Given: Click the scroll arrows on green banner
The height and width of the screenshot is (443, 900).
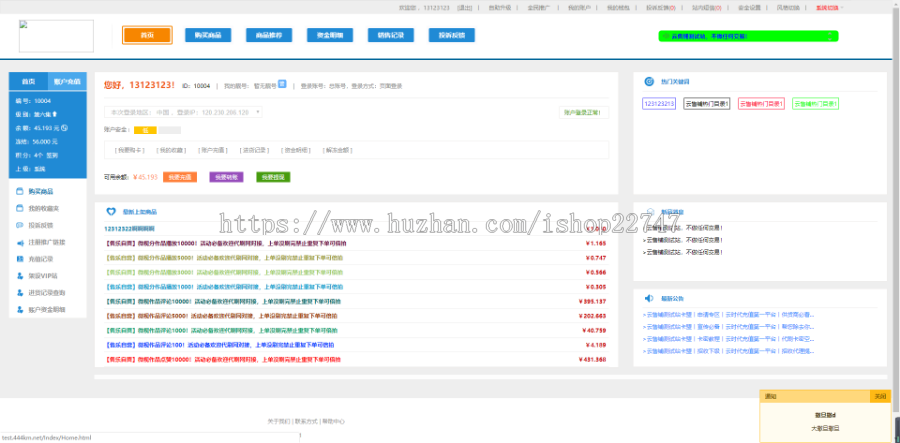Looking at the screenshot, I should point(830,36).
